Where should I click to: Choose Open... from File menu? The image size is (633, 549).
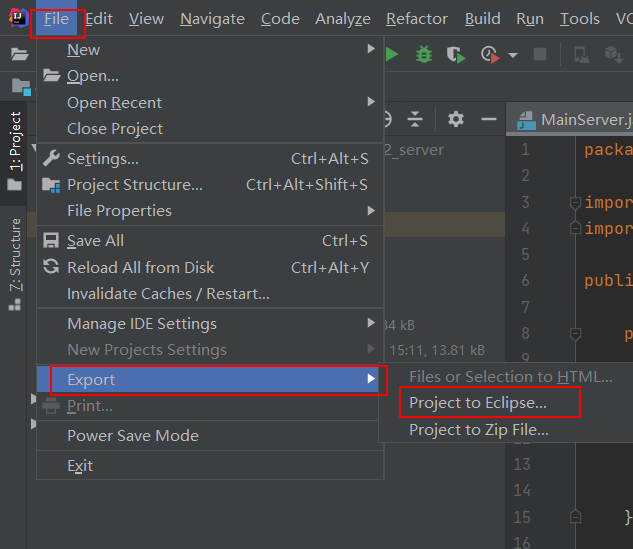click(210, 75)
